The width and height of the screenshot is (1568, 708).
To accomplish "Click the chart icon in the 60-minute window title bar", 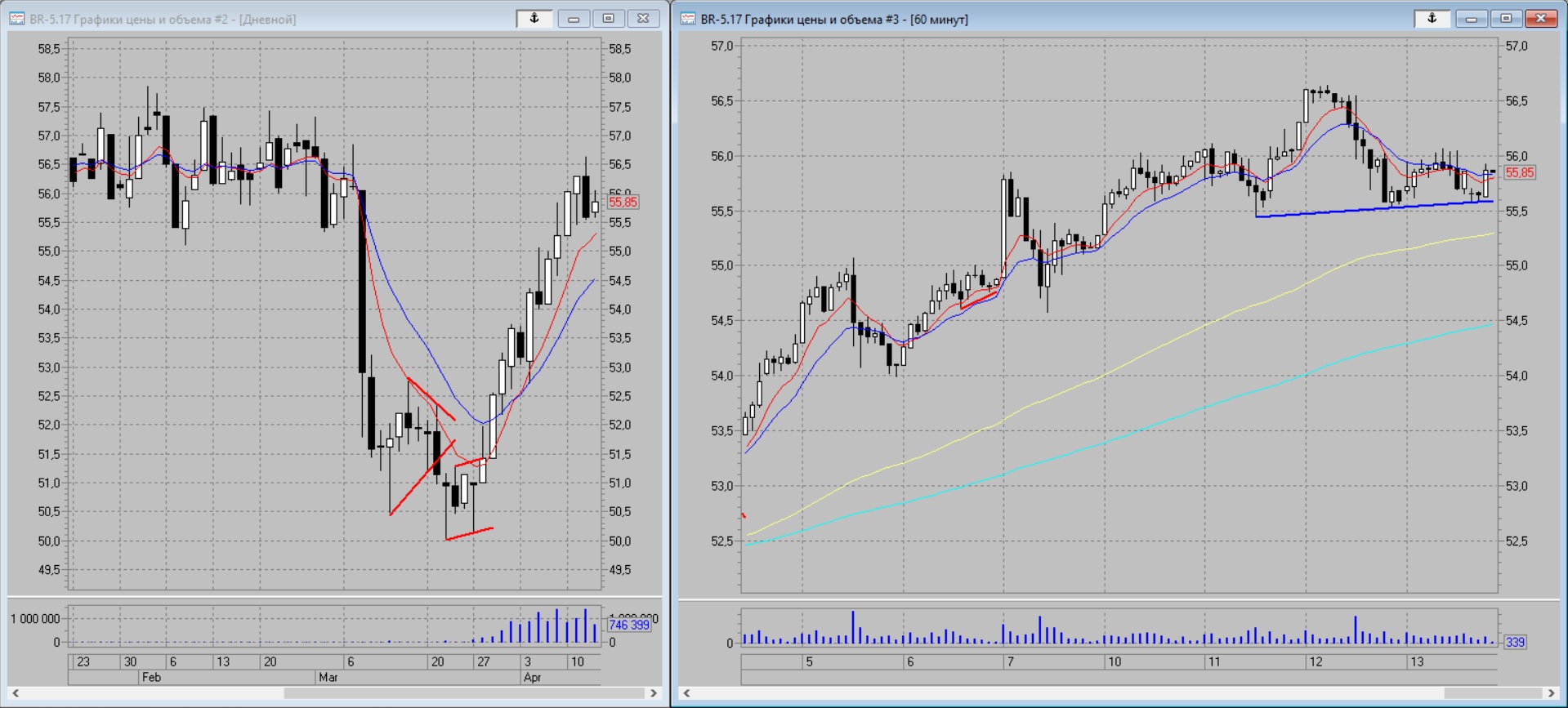I will click(688, 19).
